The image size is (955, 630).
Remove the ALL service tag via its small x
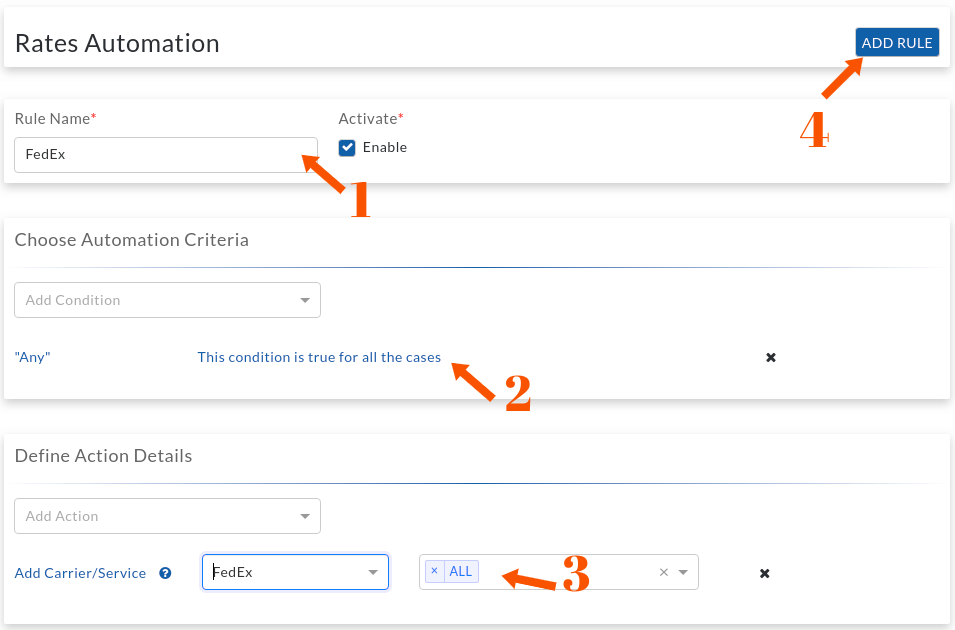434,572
